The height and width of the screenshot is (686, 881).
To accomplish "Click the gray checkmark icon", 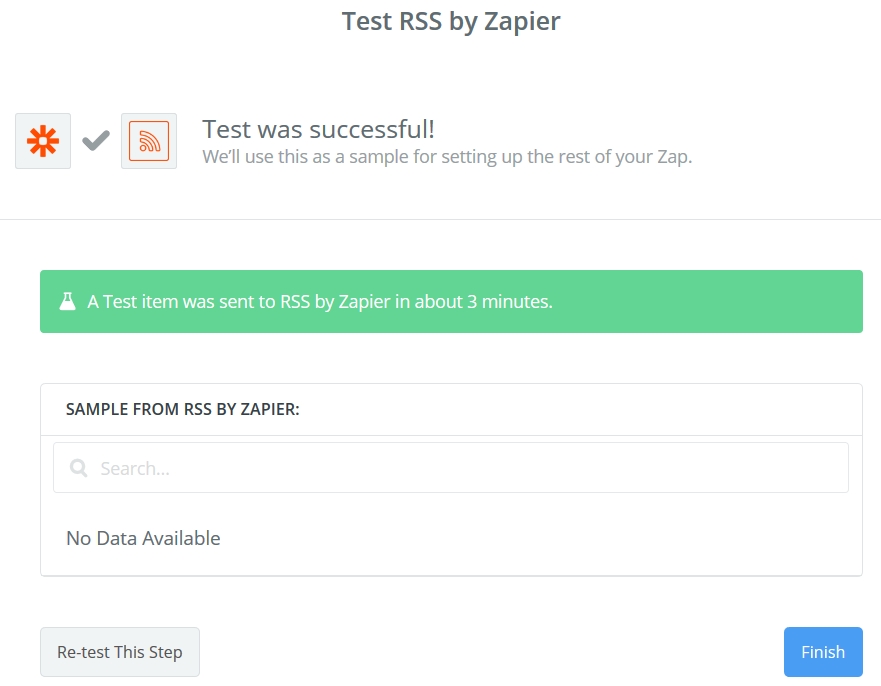I will coord(96,140).
